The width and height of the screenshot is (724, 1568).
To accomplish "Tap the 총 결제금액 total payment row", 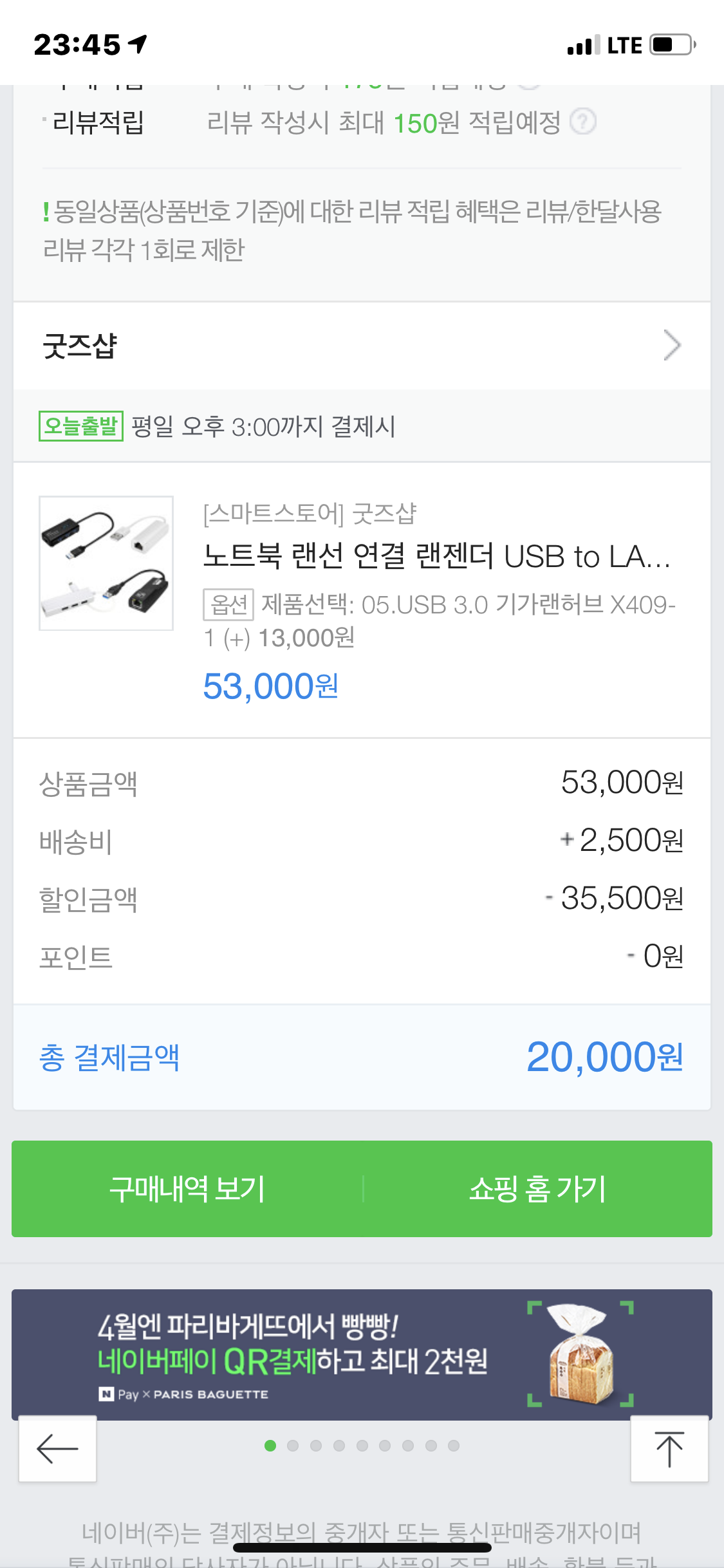I will pos(362,1057).
